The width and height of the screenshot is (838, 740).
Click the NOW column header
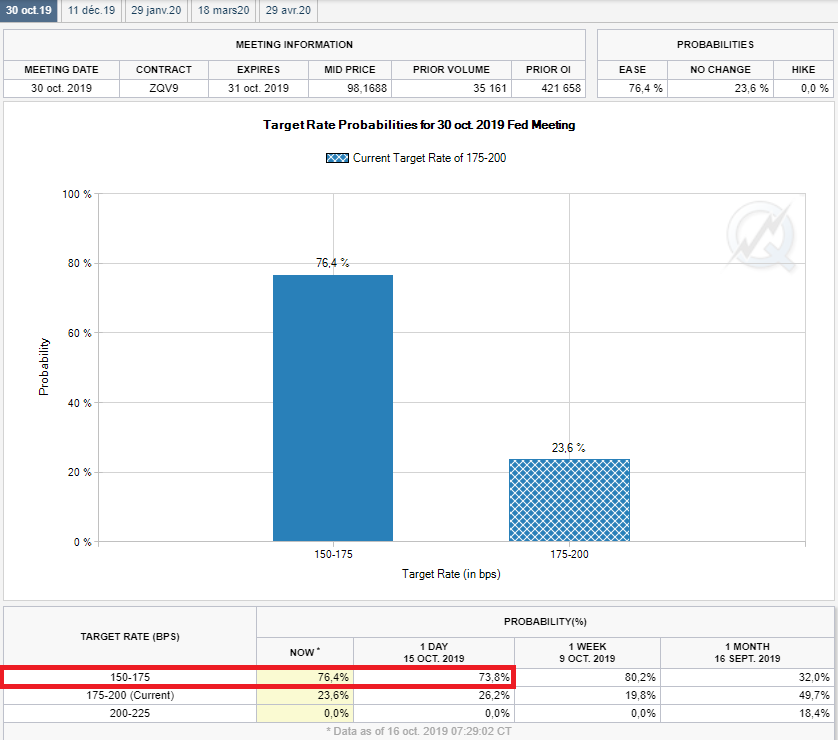[305, 653]
